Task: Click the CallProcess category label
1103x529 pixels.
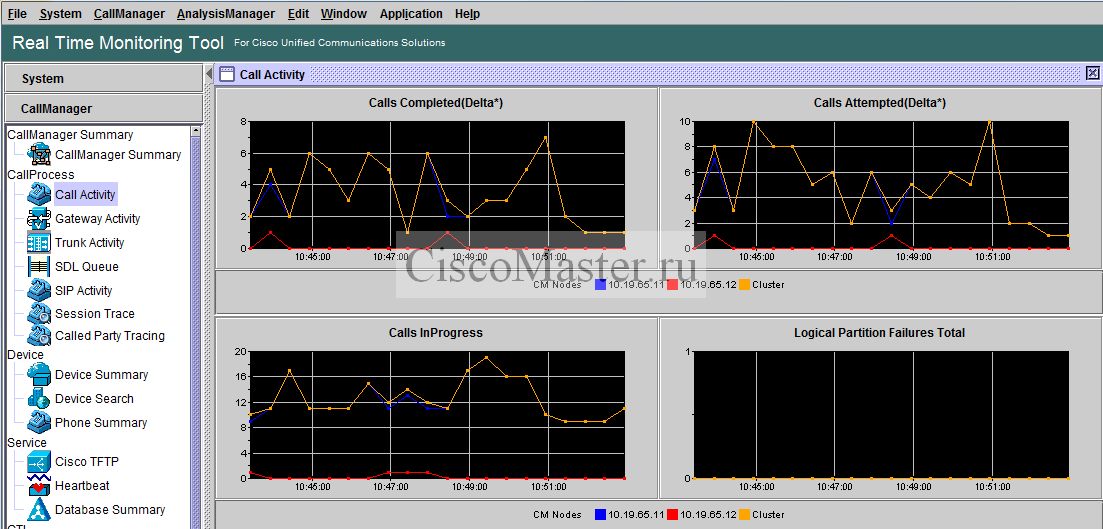Action: (x=41, y=174)
